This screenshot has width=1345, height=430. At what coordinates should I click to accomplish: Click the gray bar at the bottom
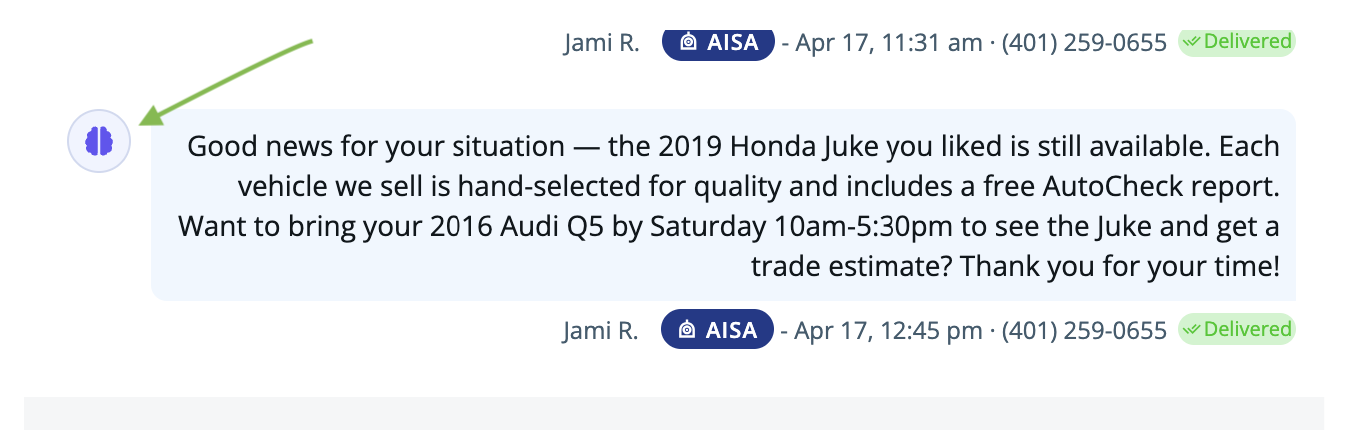click(674, 413)
